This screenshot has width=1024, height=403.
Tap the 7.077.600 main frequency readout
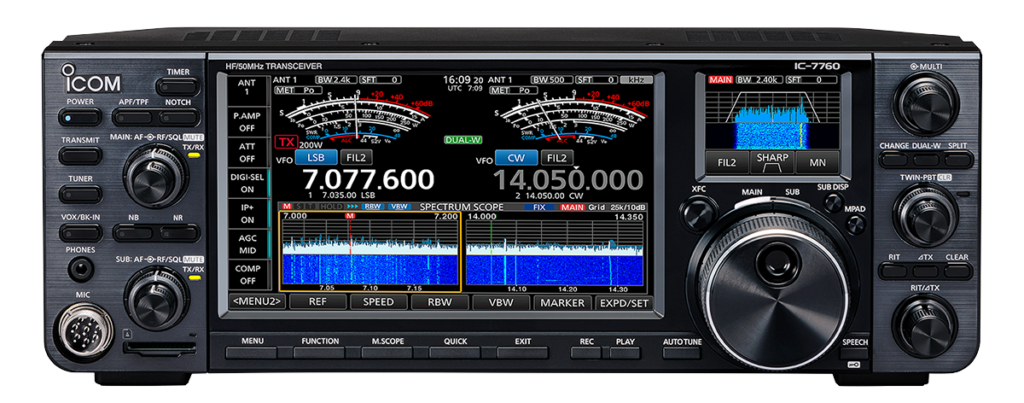coord(368,180)
